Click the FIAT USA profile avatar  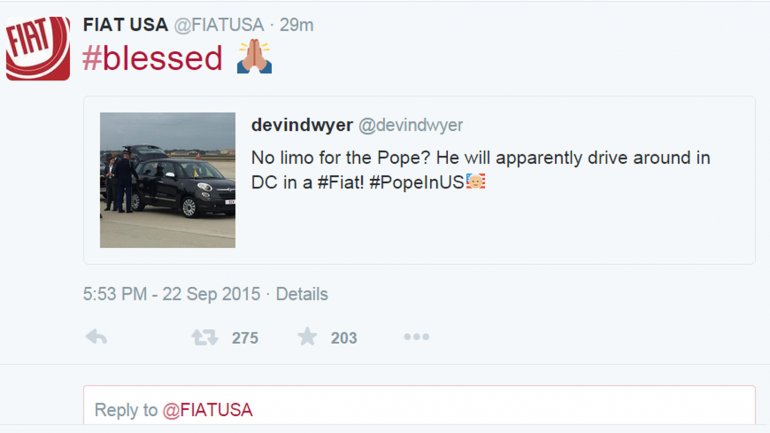[38, 48]
